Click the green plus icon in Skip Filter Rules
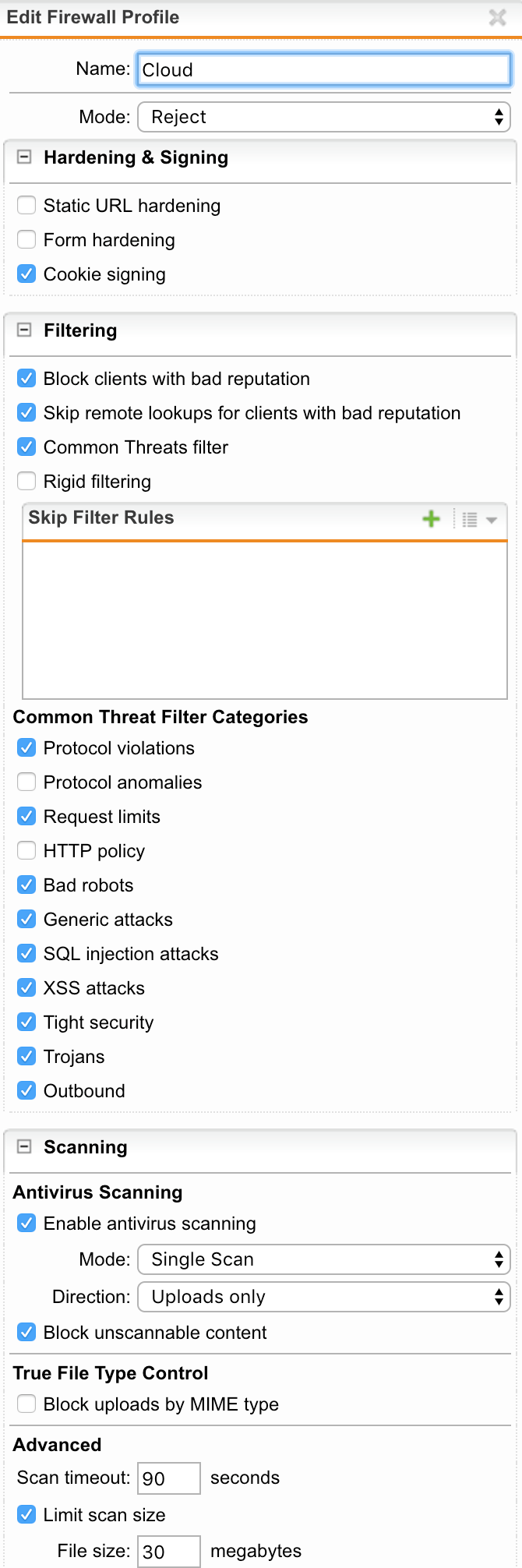The width and height of the screenshot is (522, 1568). tap(431, 519)
